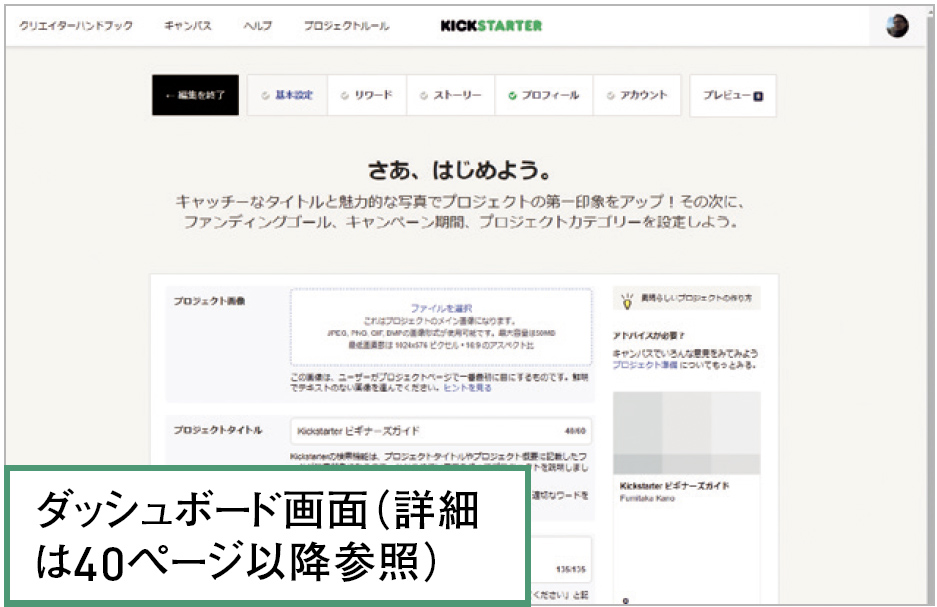This screenshot has width=937, height=607.
Task: Click the heading さあ、はじめよう。
Action: coord(459,171)
